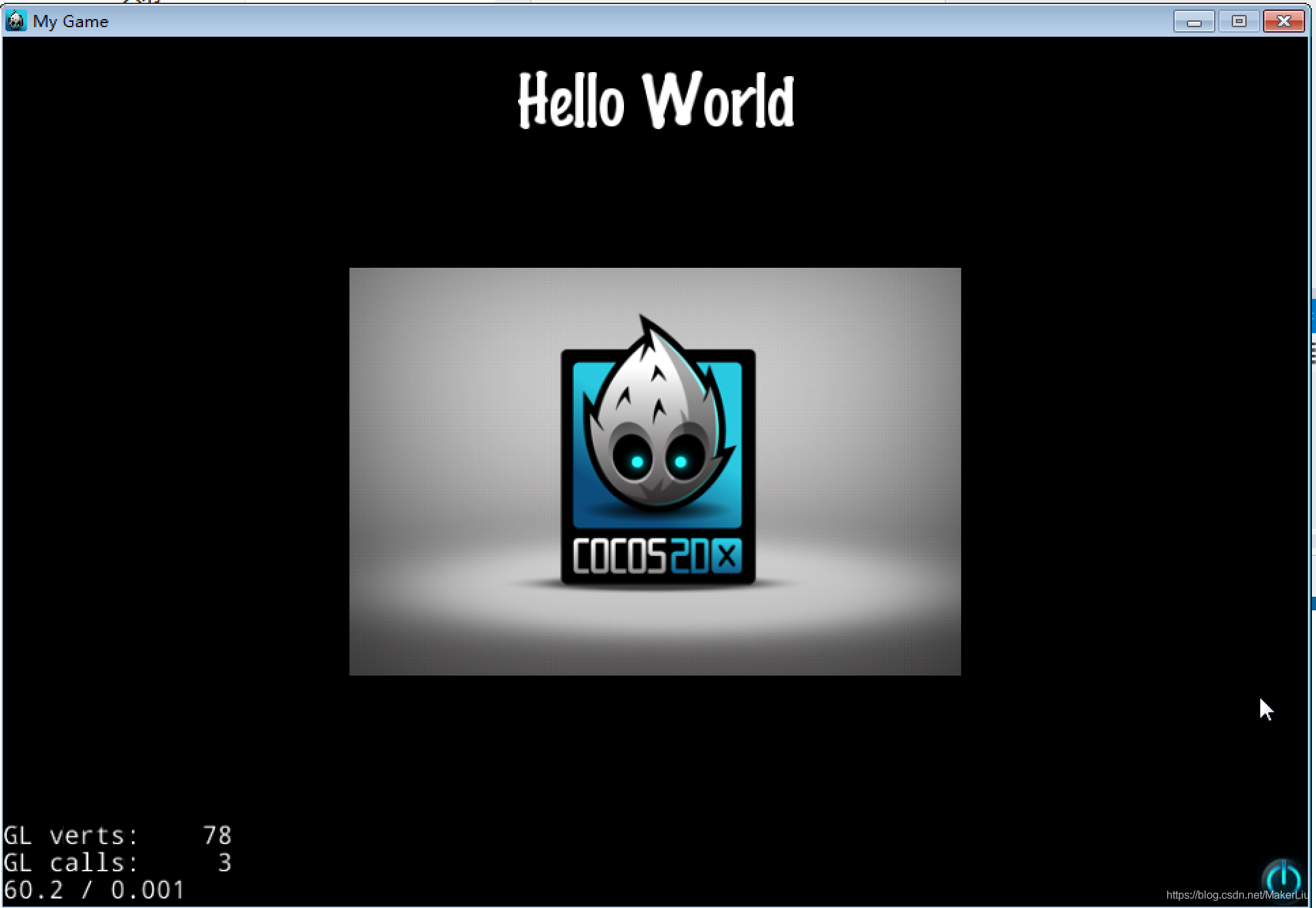Click the power close icon in the game
Image resolution: width=1316 pixels, height=908 pixels.
click(1283, 879)
